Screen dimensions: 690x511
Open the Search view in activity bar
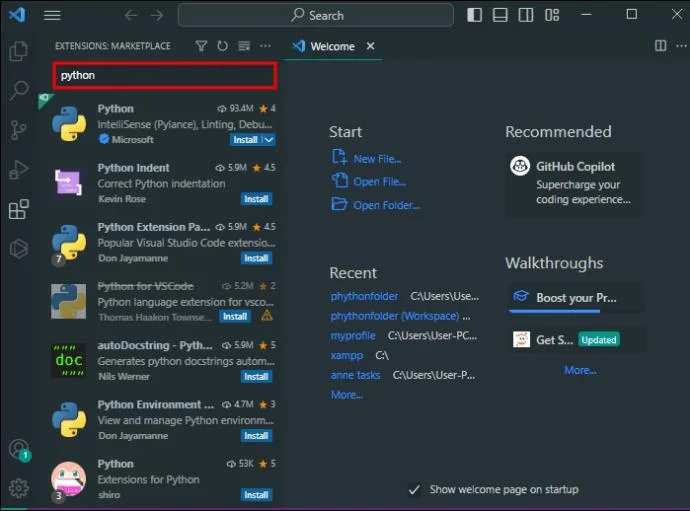(x=18, y=91)
